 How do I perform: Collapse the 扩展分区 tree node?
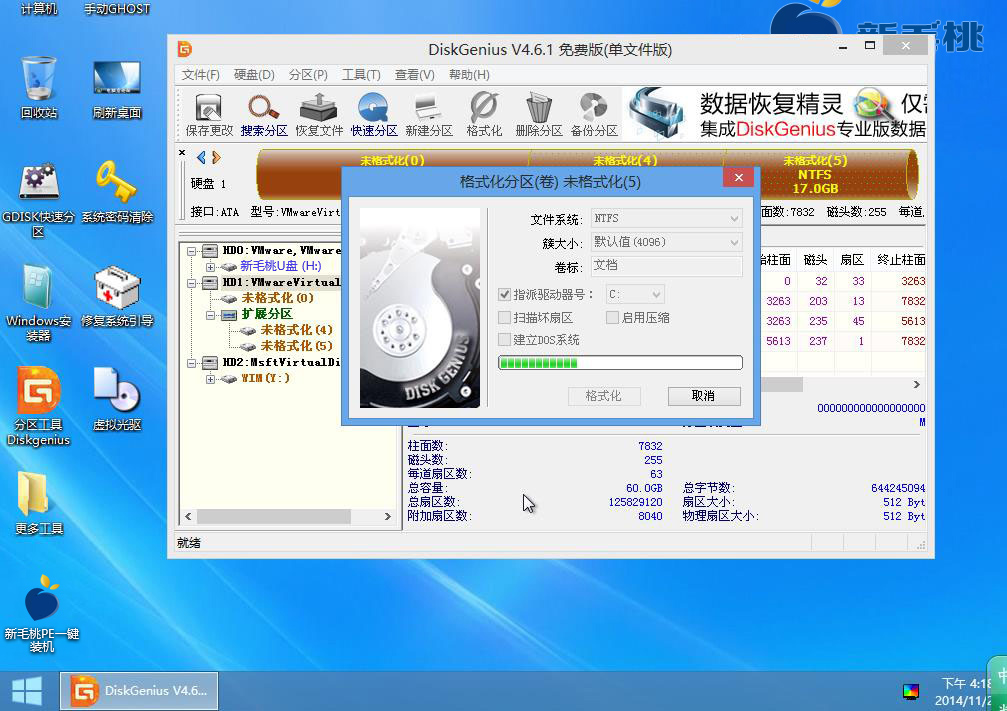(x=210, y=315)
